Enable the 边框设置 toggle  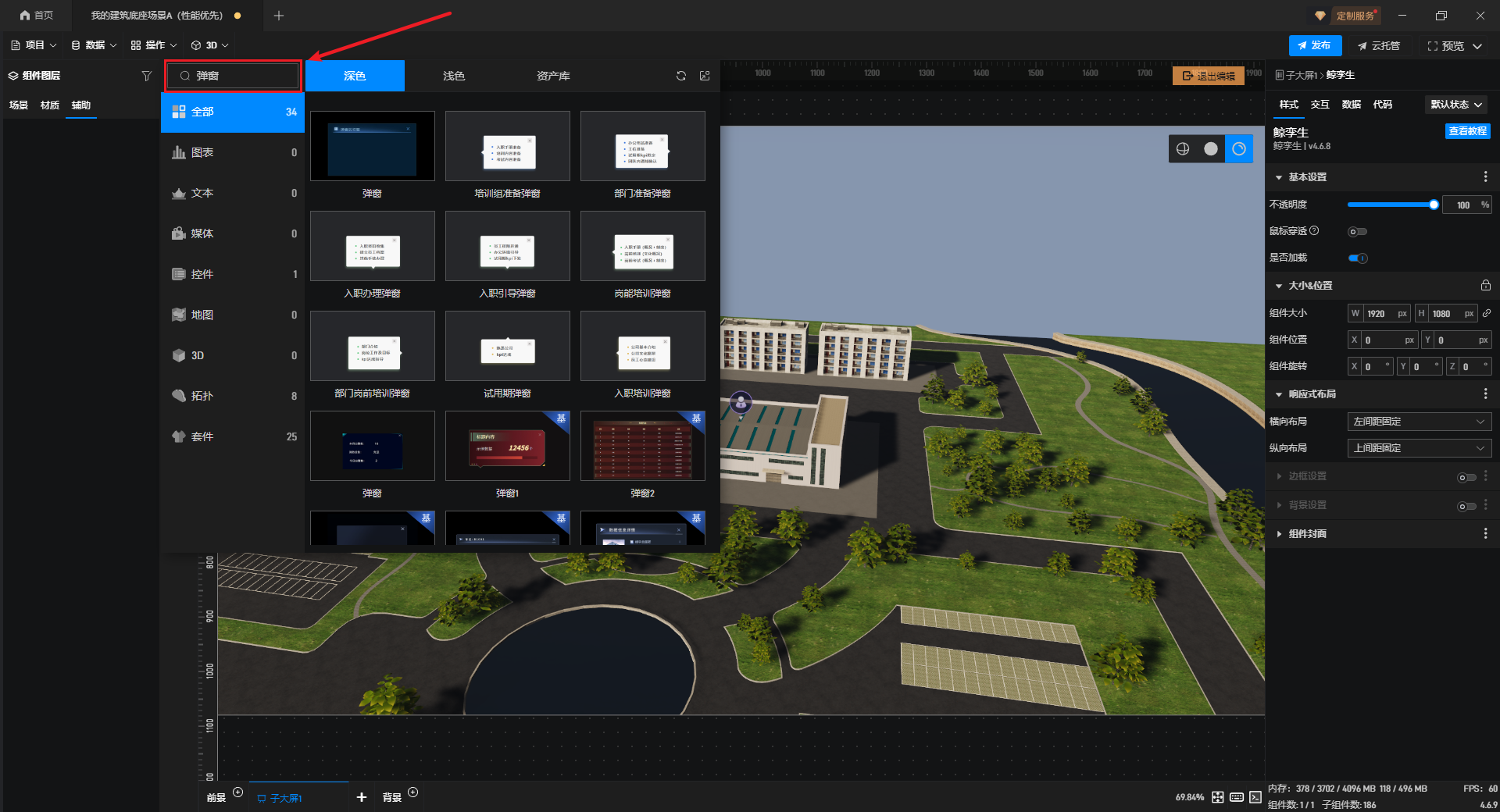(x=1466, y=477)
